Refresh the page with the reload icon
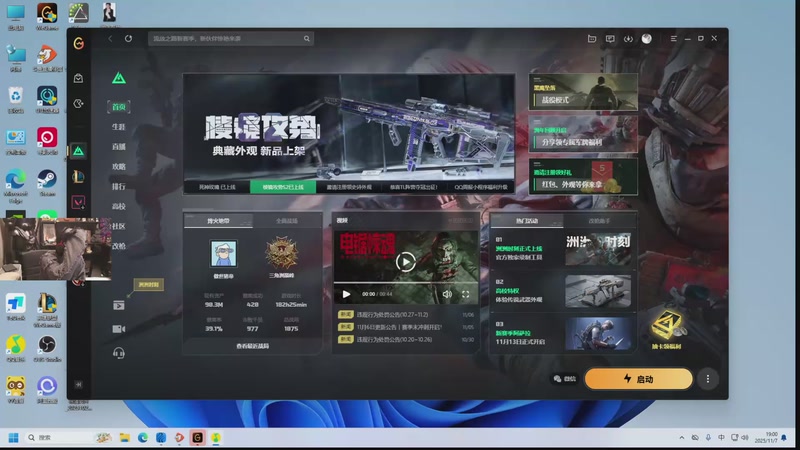The height and width of the screenshot is (450, 800). pyautogui.click(x=128, y=39)
